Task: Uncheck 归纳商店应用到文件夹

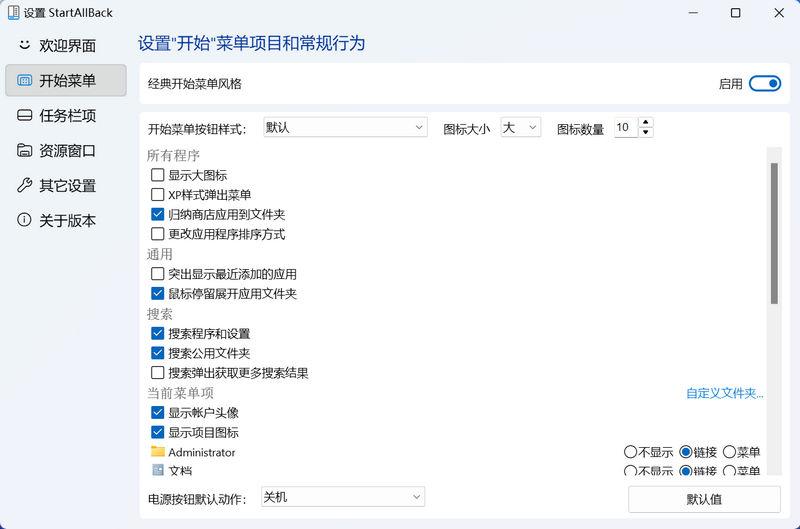Action: (157, 214)
